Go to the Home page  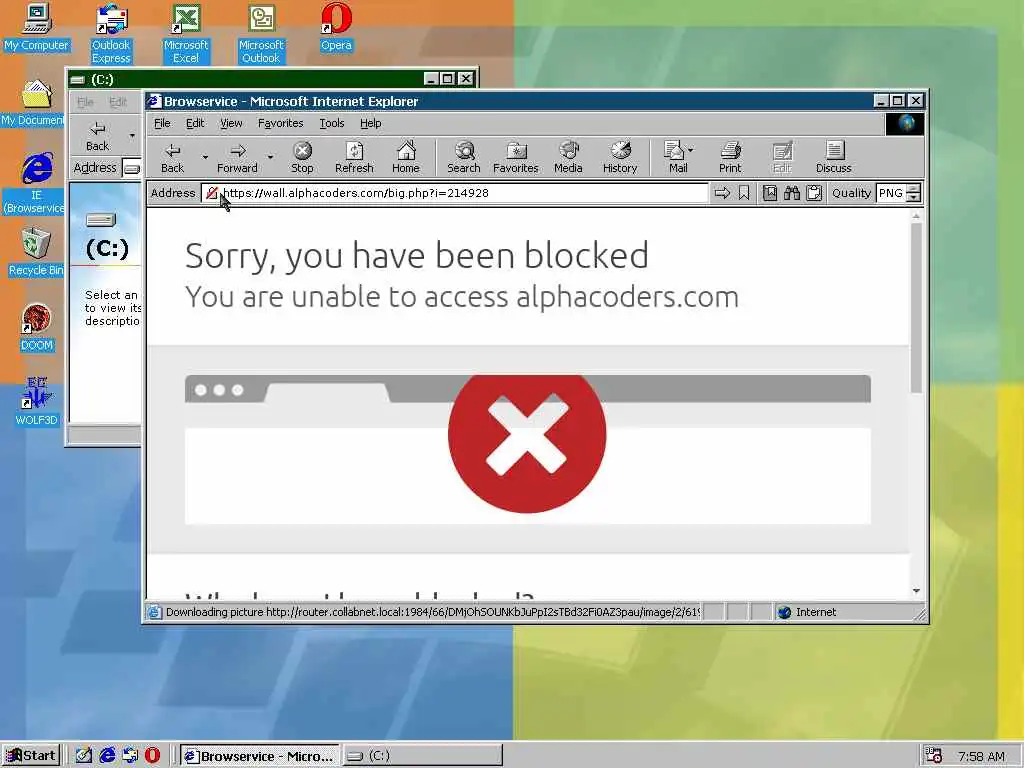[406, 158]
